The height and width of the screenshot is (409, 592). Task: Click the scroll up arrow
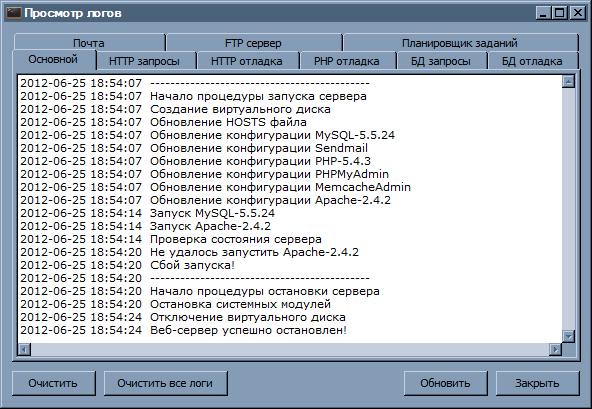click(568, 81)
